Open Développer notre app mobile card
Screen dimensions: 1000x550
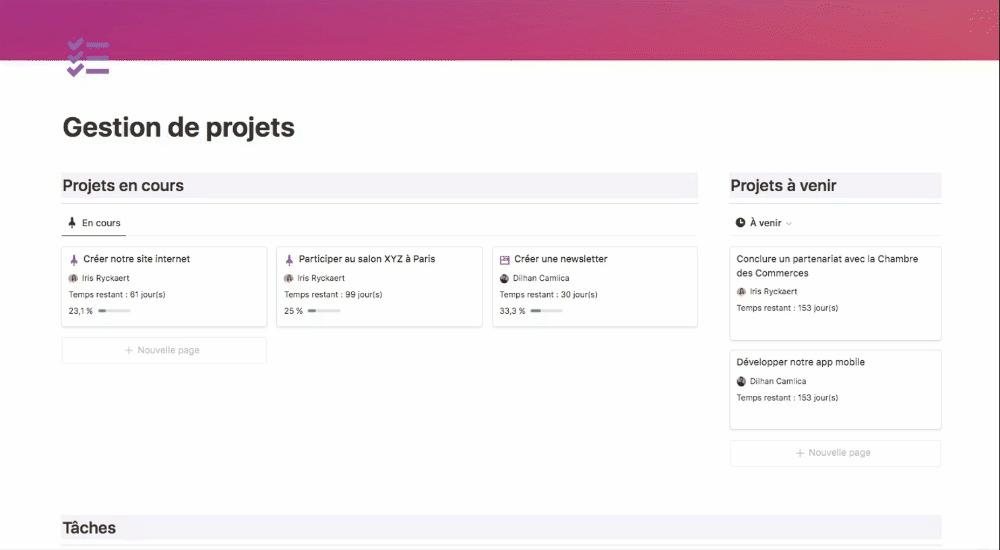click(x=800, y=362)
